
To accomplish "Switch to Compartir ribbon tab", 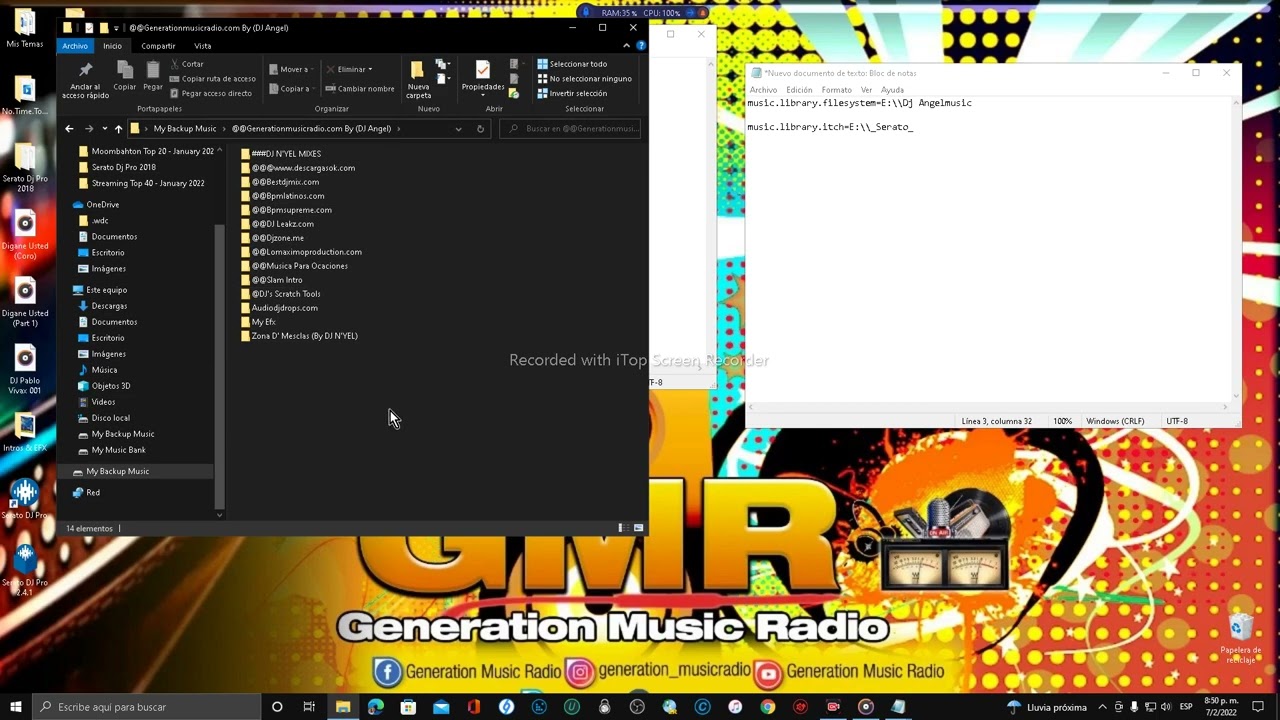I will click(x=158, y=46).
